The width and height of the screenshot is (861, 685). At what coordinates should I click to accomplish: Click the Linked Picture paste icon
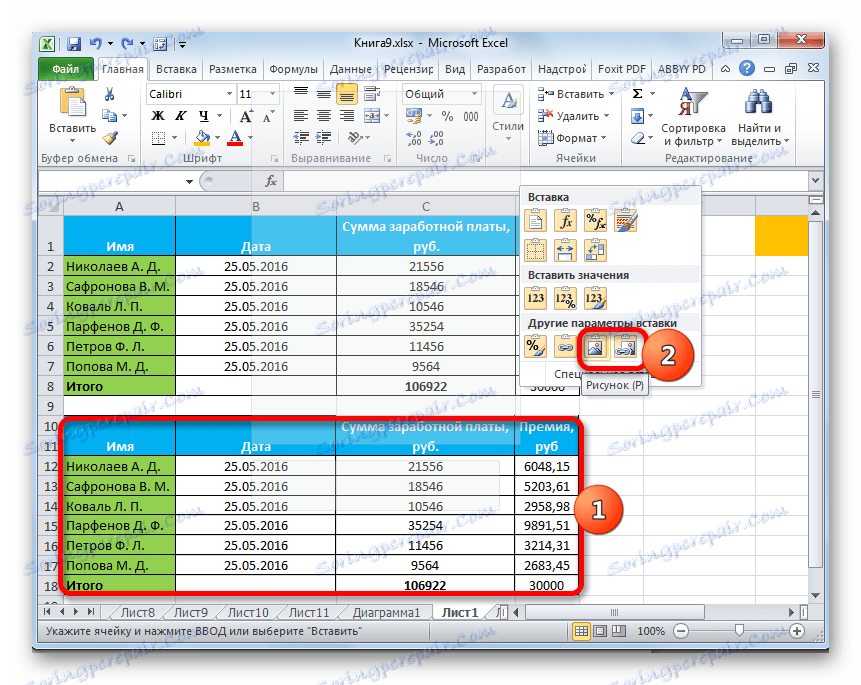click(x=624, y=347)
